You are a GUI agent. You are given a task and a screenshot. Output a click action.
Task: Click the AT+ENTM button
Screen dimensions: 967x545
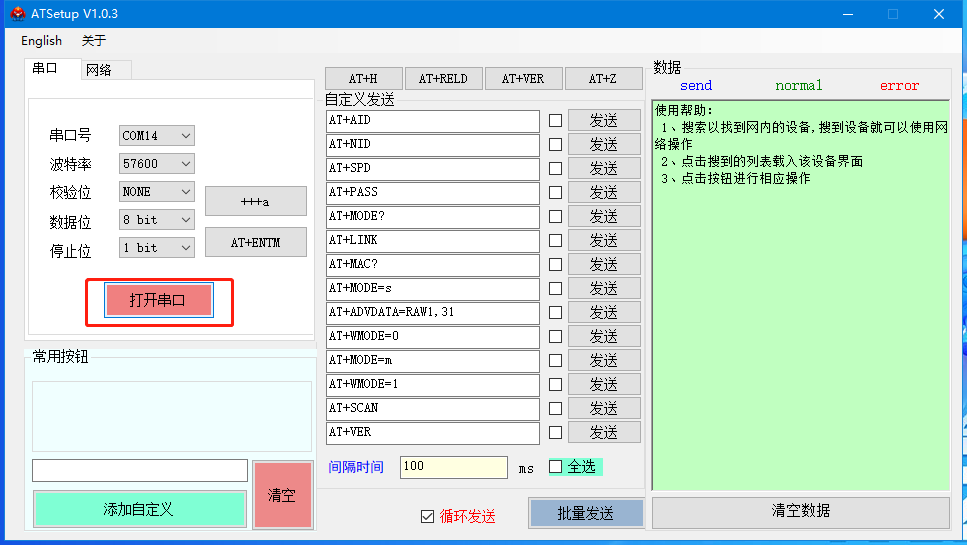coord(255,242)
